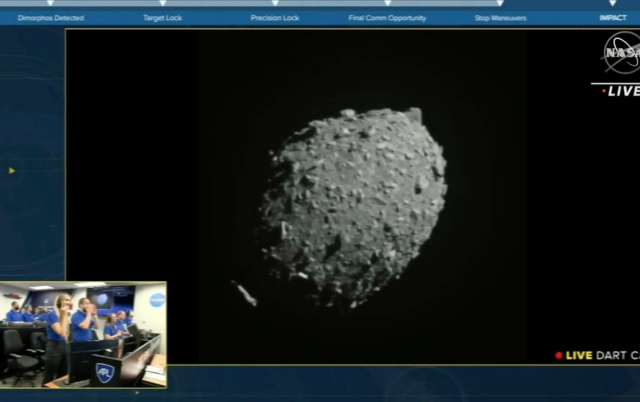Open the mission control picture-in-picture inset
The height and width of the screenshot is (402, 640).
[x=83, y=335]
